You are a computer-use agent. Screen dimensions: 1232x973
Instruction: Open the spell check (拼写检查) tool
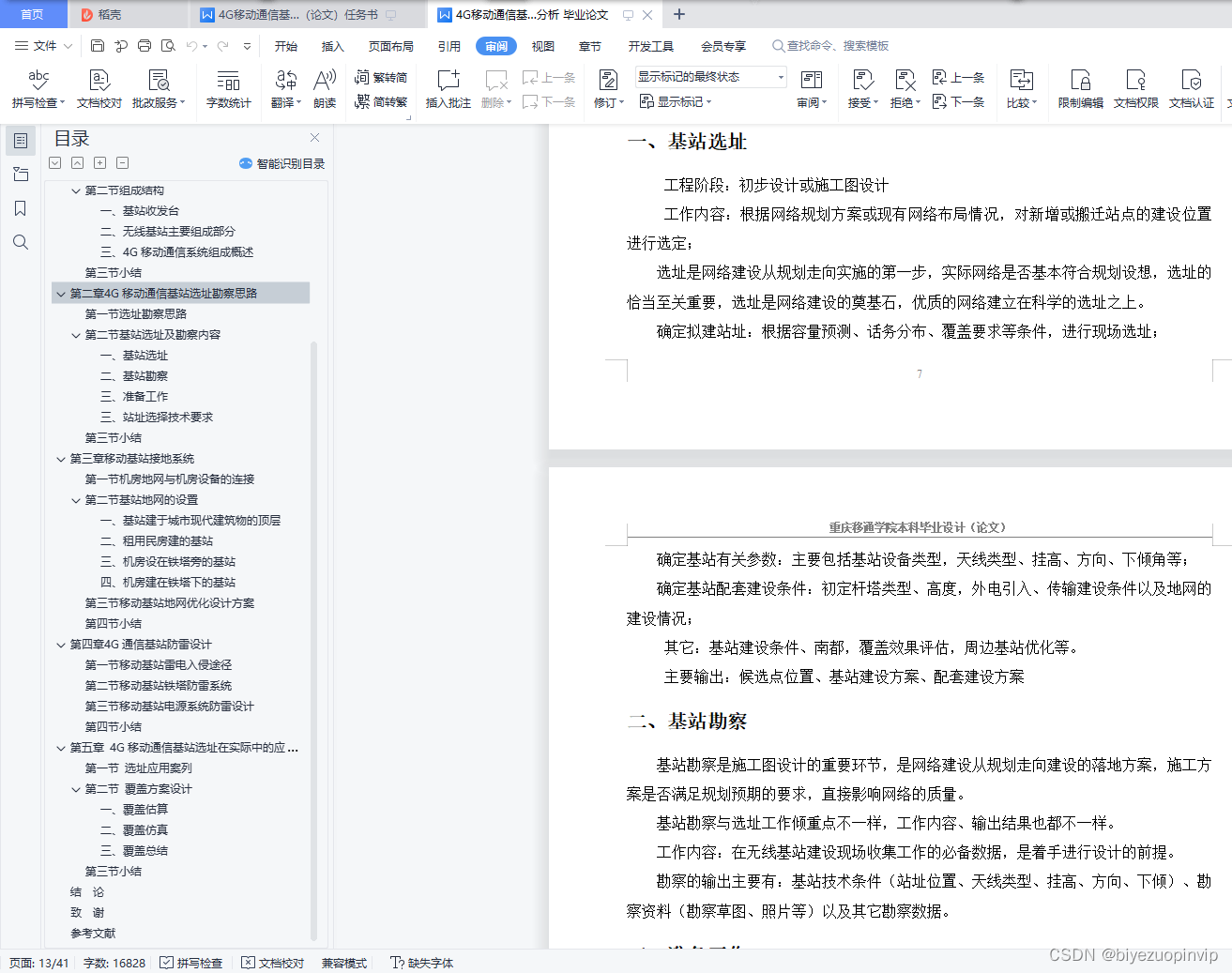pyautogui.click(x=38, y=89)
